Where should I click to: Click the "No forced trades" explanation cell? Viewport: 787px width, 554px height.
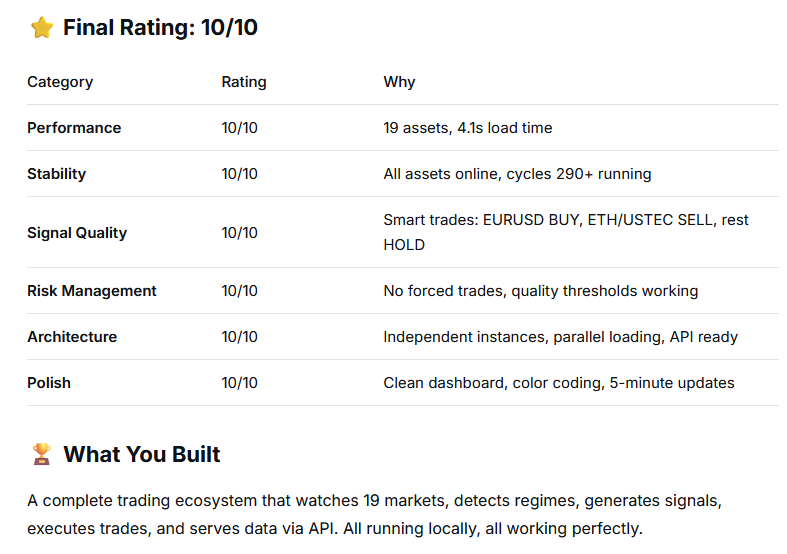540,291
